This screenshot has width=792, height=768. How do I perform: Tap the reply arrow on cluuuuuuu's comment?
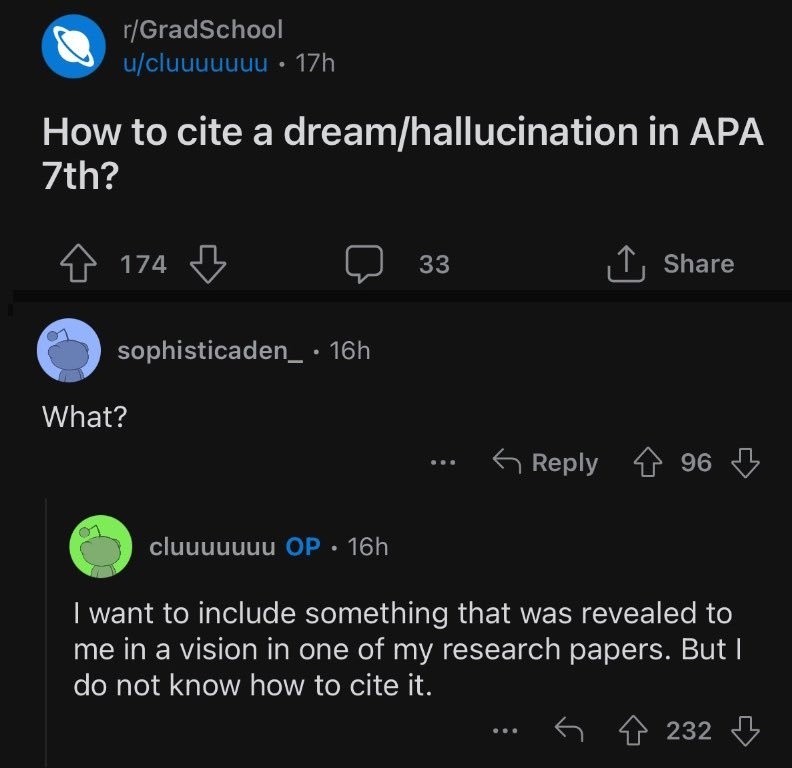[569, 730]
